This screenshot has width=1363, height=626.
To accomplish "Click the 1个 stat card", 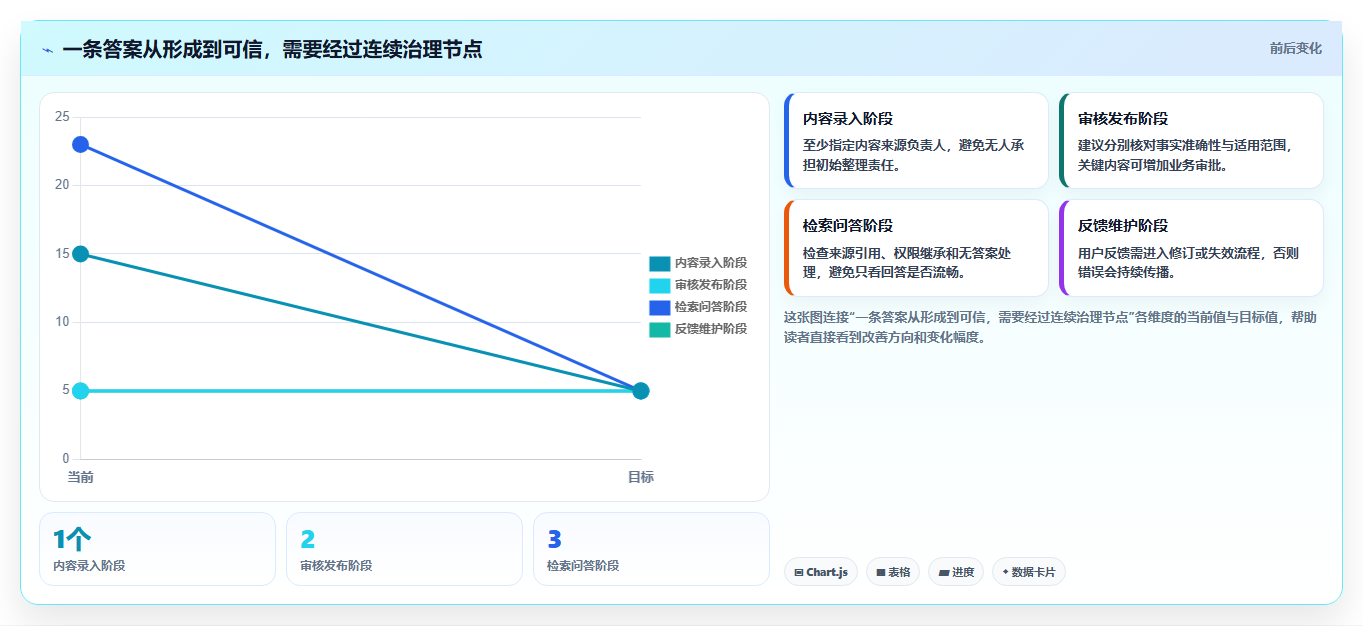I will (x=157, y=549).
